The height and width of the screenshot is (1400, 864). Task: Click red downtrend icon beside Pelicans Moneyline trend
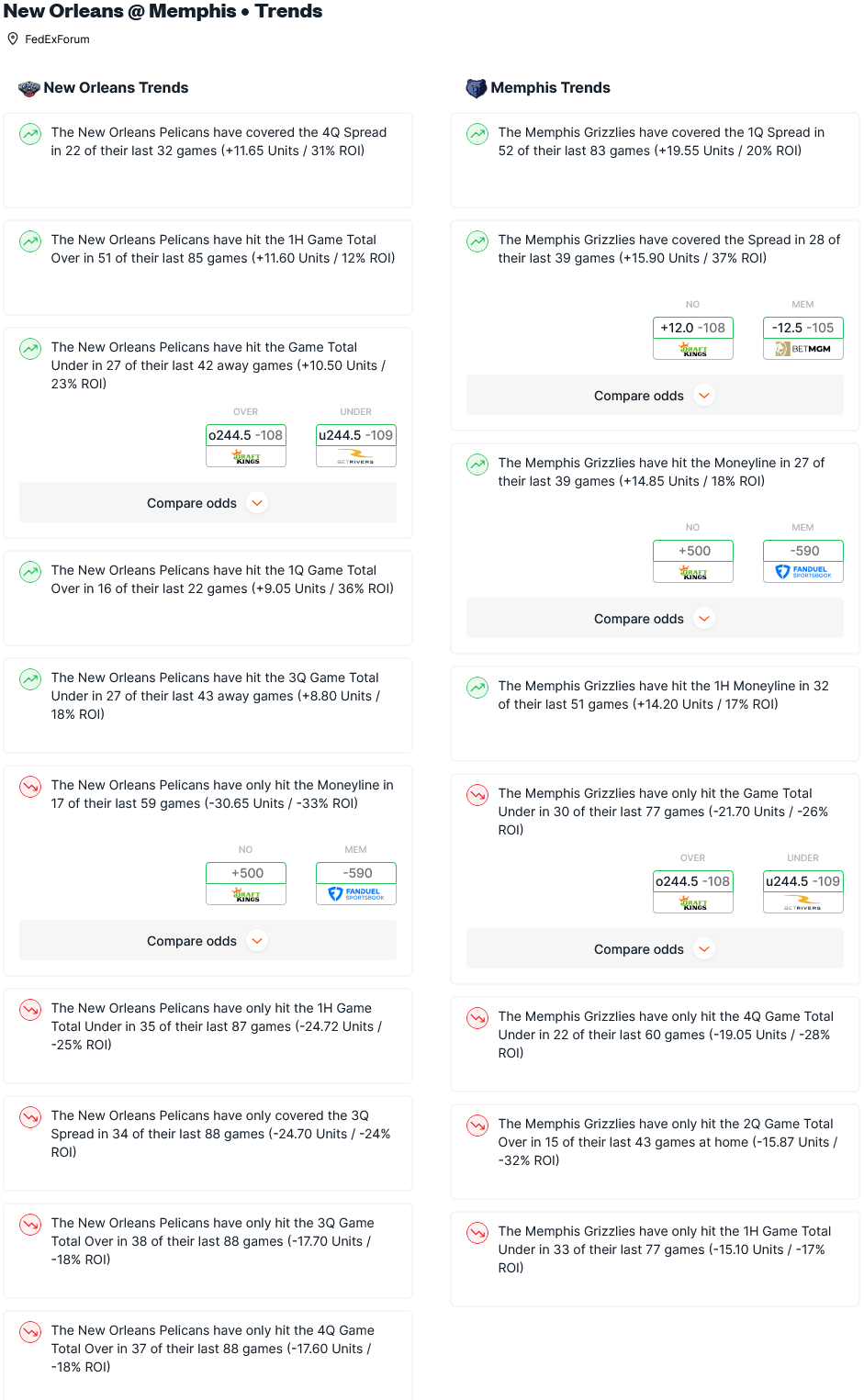[x=31, y=787]
